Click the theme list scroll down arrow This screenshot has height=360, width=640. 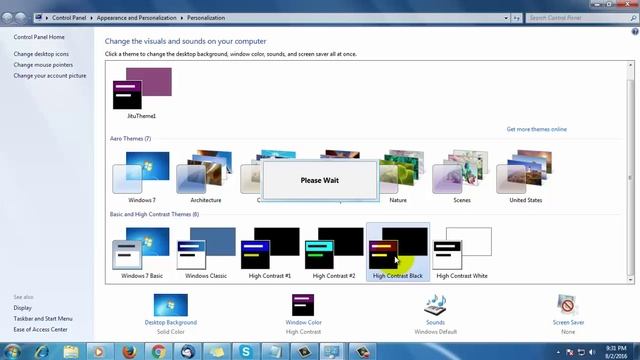[630, 280]
